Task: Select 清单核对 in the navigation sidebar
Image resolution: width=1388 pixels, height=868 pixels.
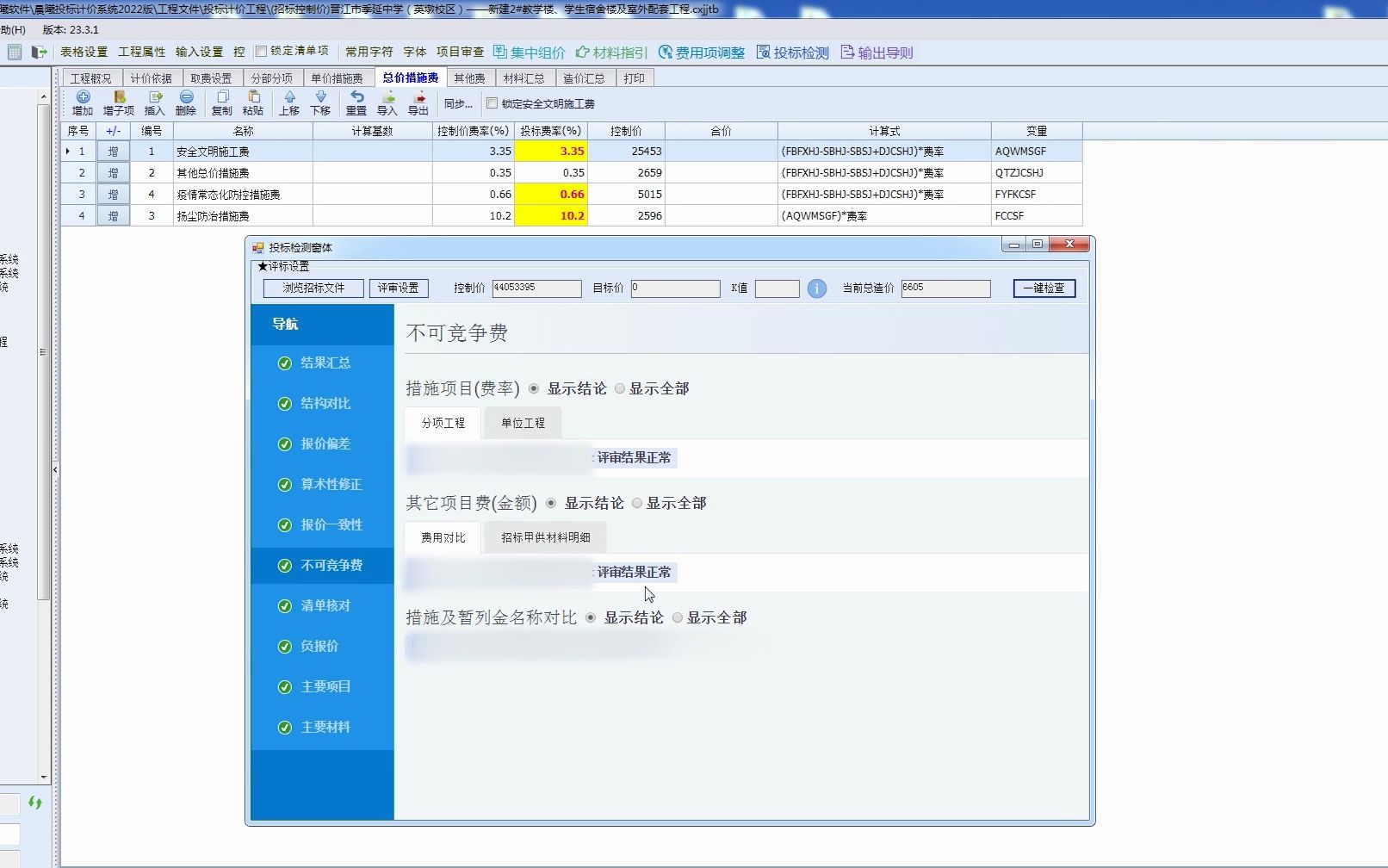Action: [x=324, y=606]
